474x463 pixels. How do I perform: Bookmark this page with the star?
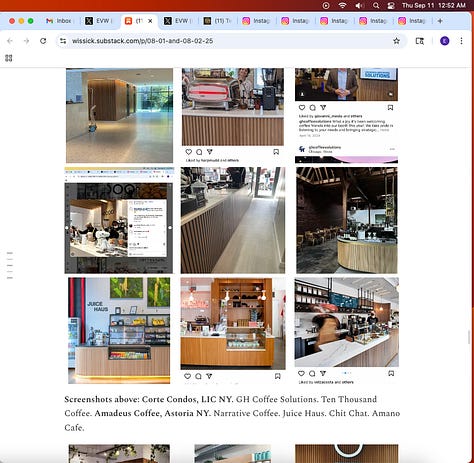point(396,41)
